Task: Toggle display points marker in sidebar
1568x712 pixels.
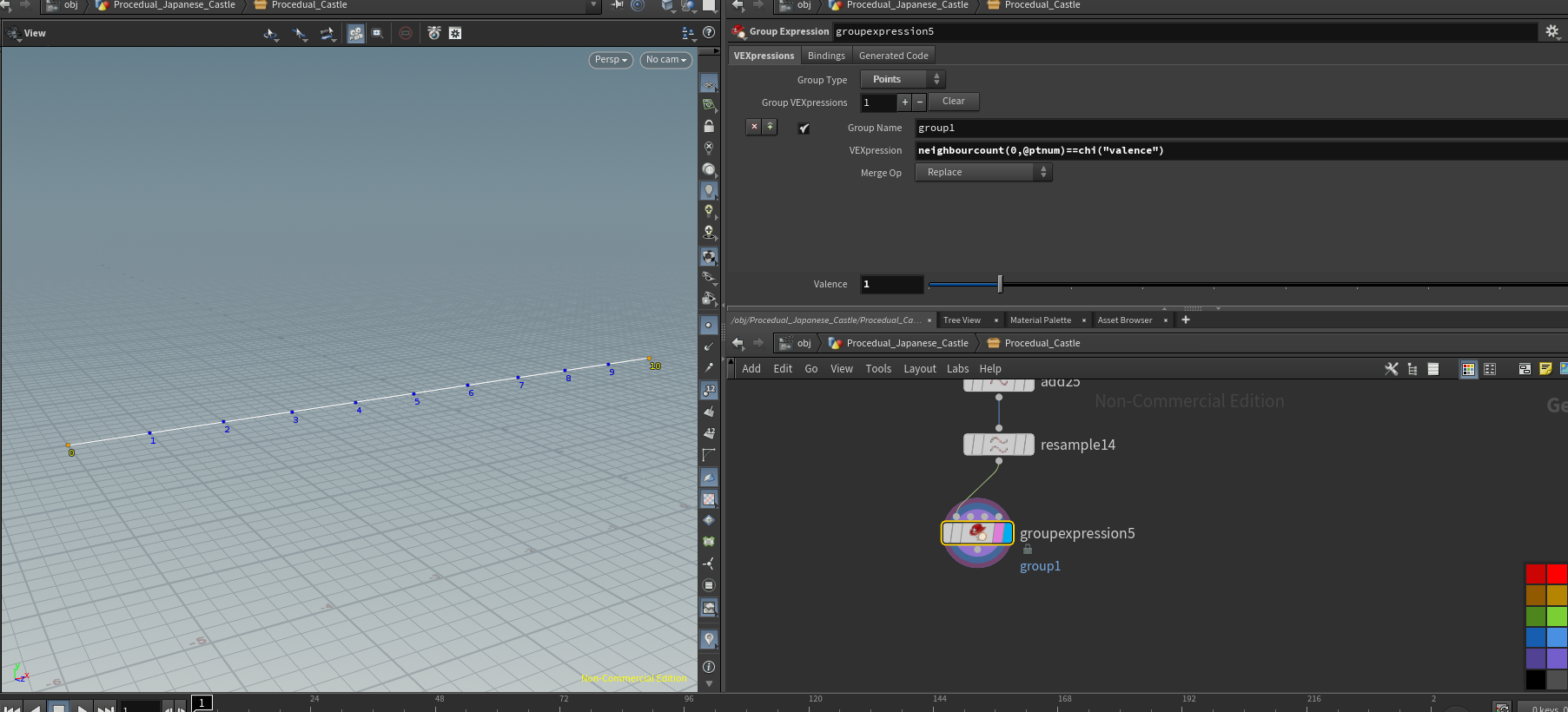Action: point(709,325)
